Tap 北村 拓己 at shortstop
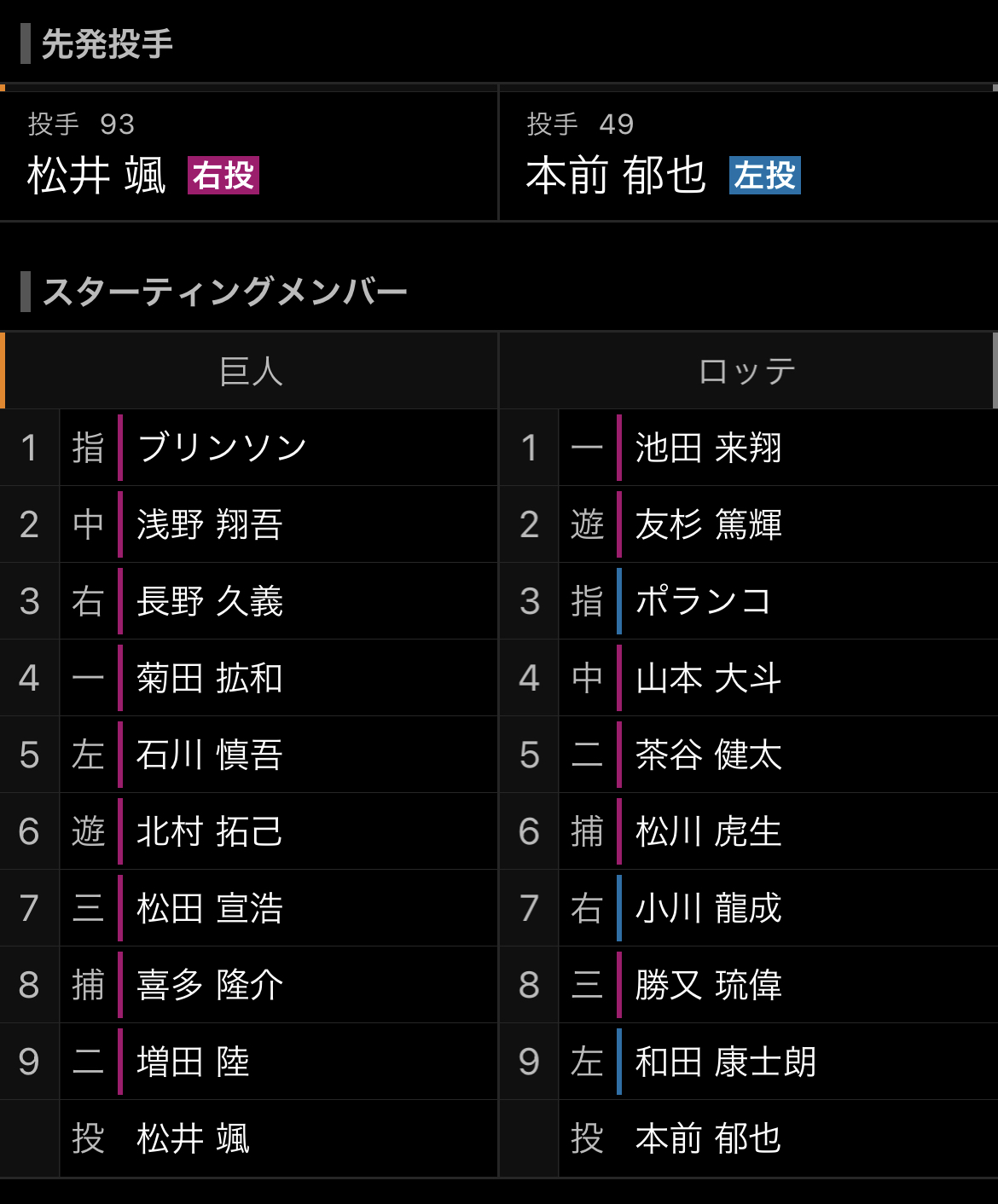Screen dimensions: 998x1204 pos(210,831)
